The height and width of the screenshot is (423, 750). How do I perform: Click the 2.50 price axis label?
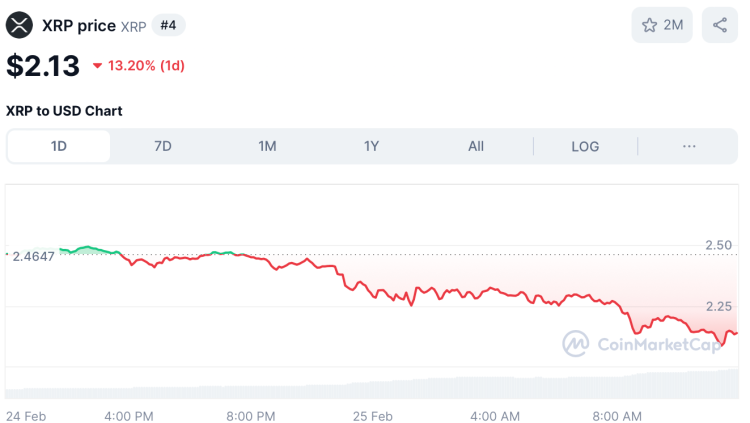click(x=718, y=246)
